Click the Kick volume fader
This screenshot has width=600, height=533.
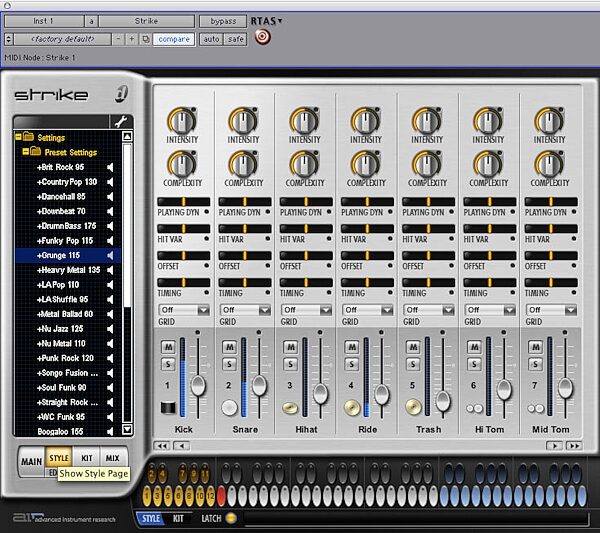[x=198, y=385]
